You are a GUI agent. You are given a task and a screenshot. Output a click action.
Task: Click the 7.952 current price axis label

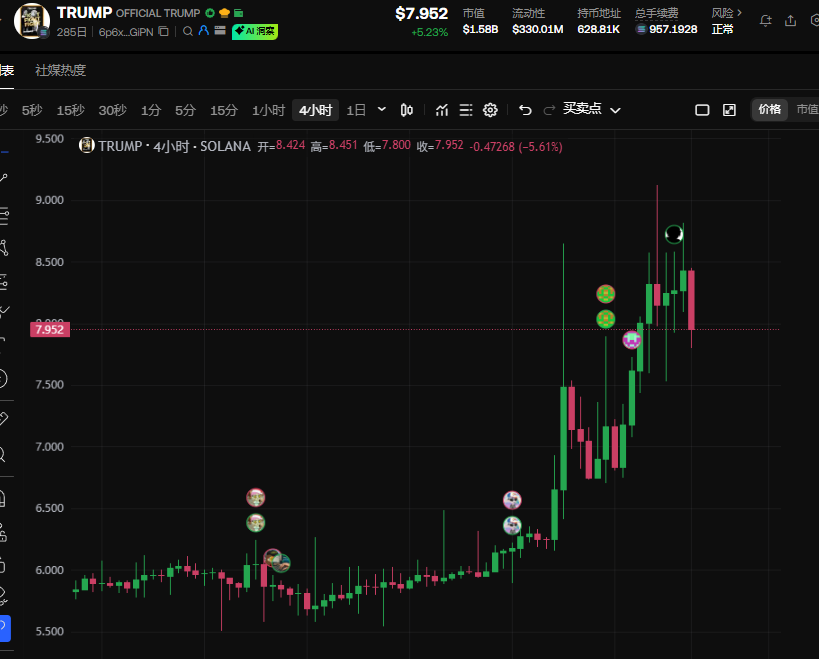pos(50,330)
